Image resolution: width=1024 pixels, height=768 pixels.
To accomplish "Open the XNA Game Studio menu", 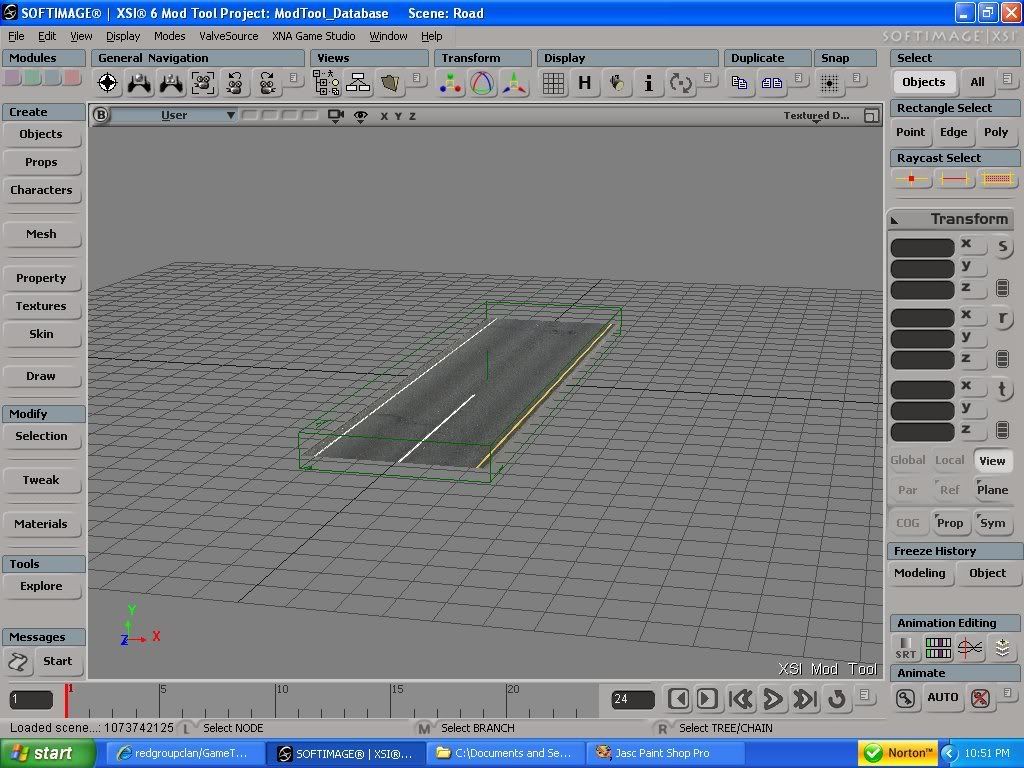I will (313, 36).
